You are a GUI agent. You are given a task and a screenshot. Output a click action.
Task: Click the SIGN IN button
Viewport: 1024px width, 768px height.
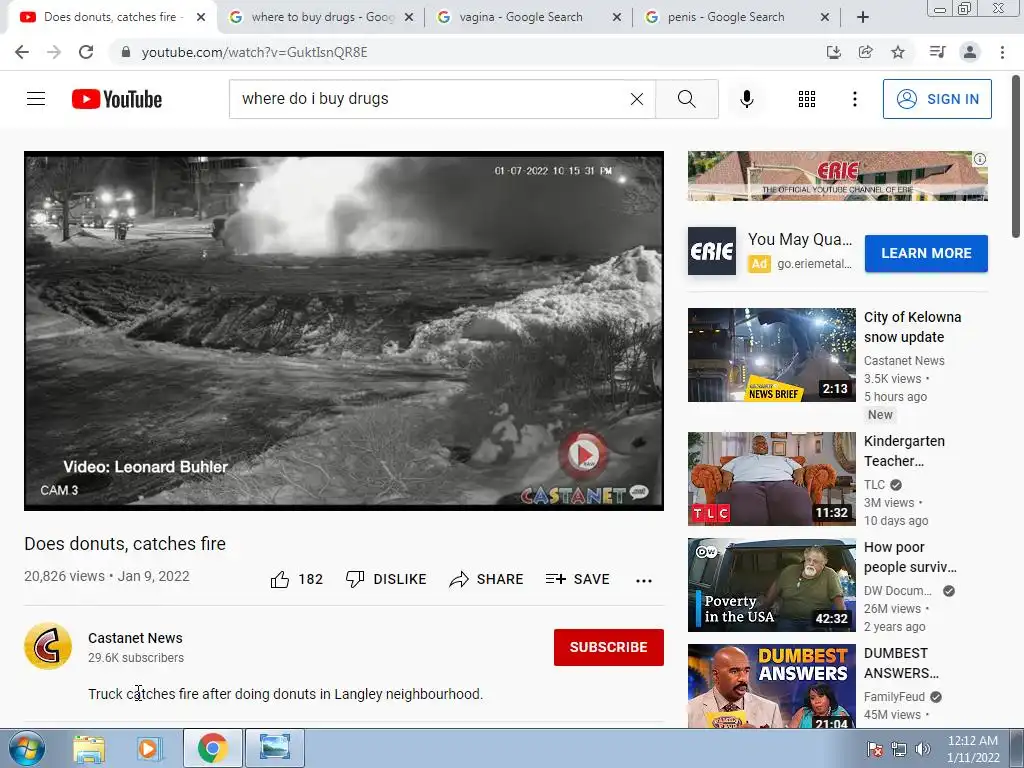pyautogui.click(x=937, y=99)
